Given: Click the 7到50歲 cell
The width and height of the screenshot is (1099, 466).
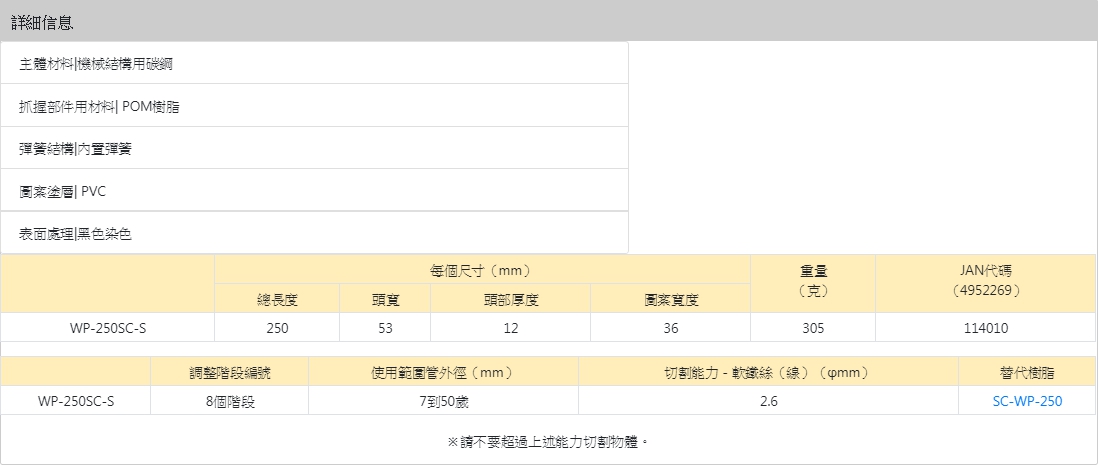Looking at the screenshot, I should click(x=443, y=402).
